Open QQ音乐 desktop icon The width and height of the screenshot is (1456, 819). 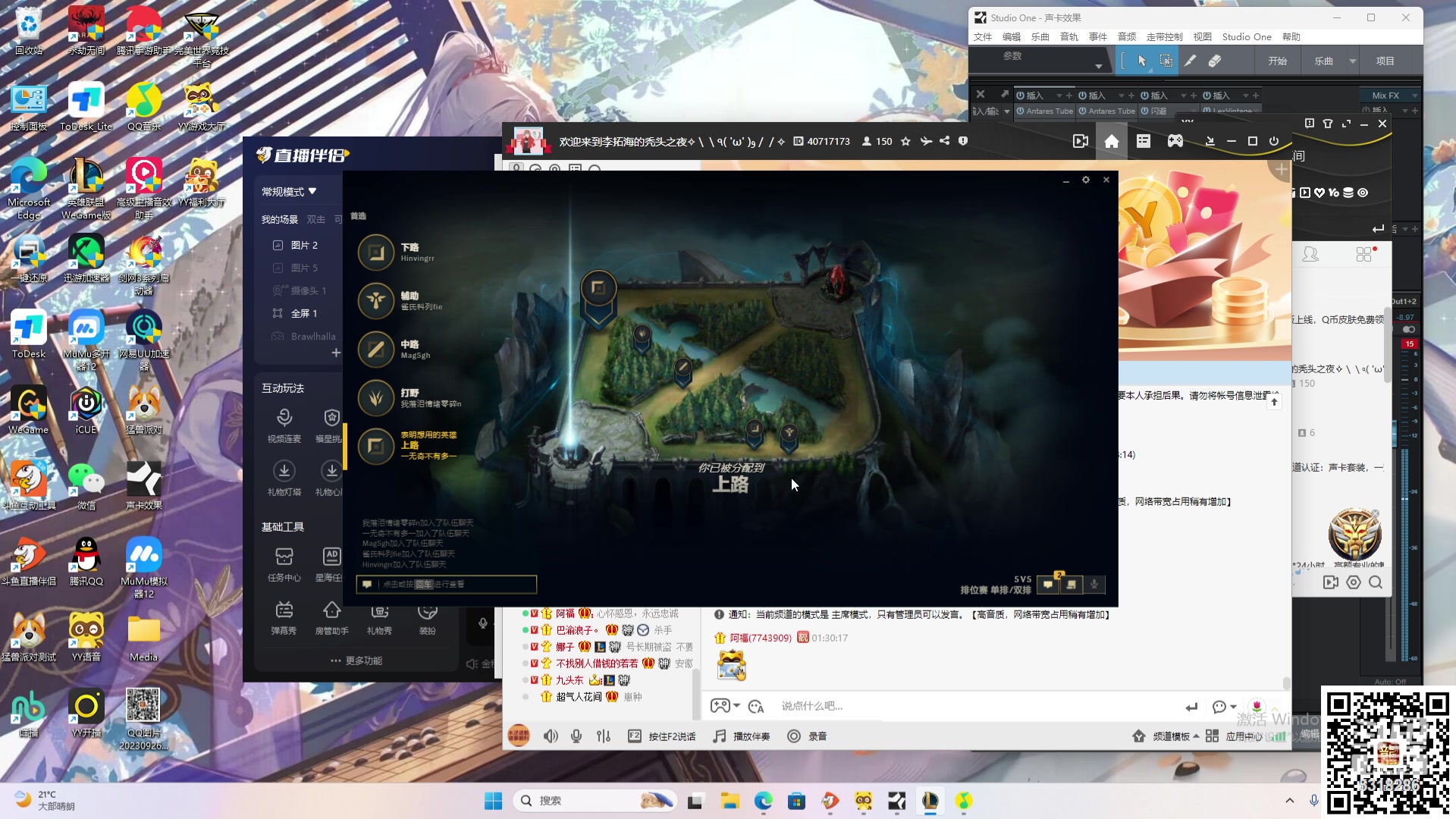point(144,106)
